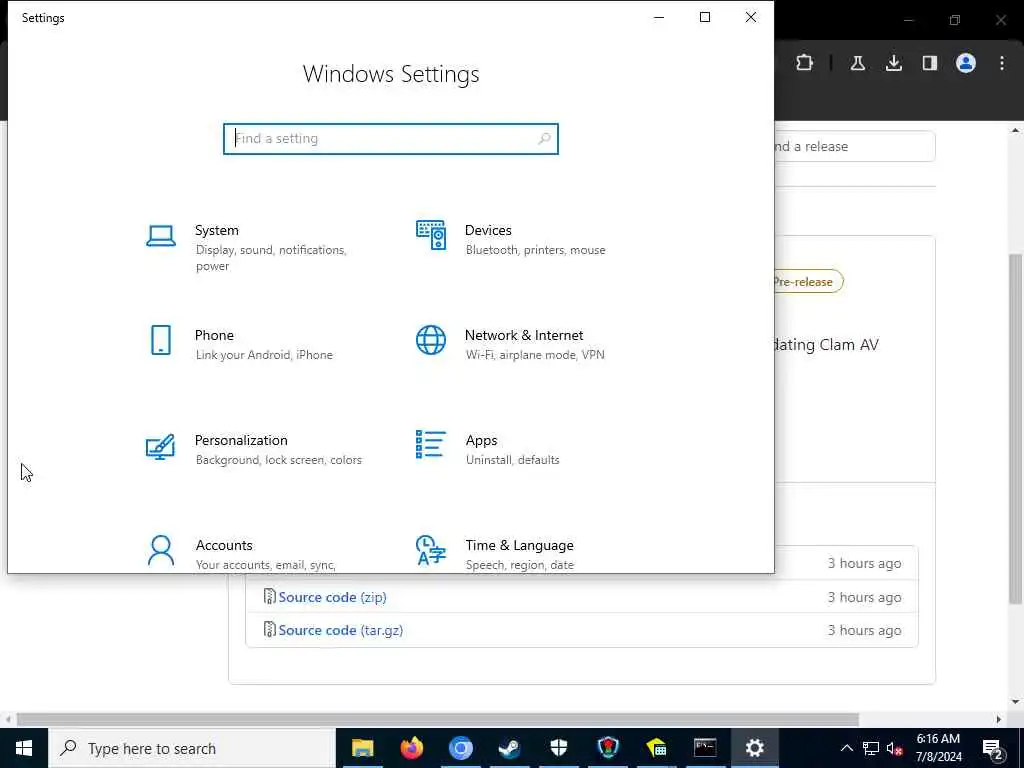
Task: Download Source code (zip) link
Action: (332, 597)
